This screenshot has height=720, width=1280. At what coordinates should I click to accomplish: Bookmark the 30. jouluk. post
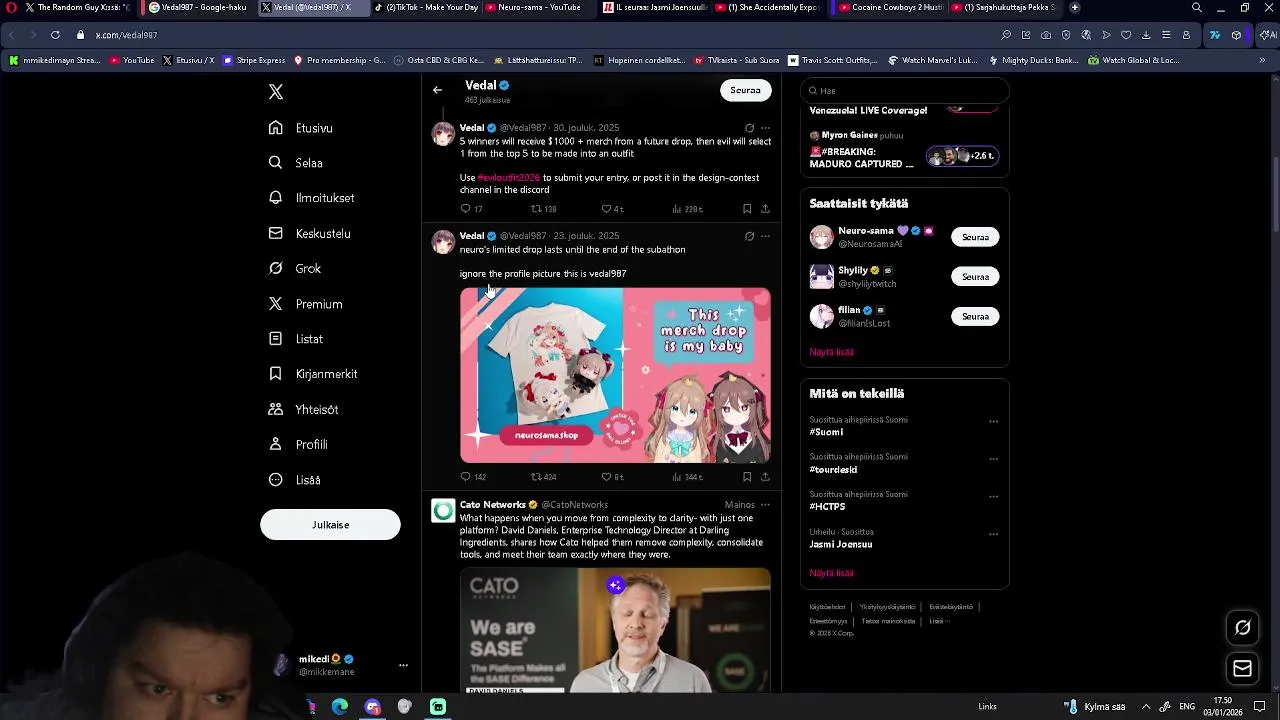(x=747, y=209)
